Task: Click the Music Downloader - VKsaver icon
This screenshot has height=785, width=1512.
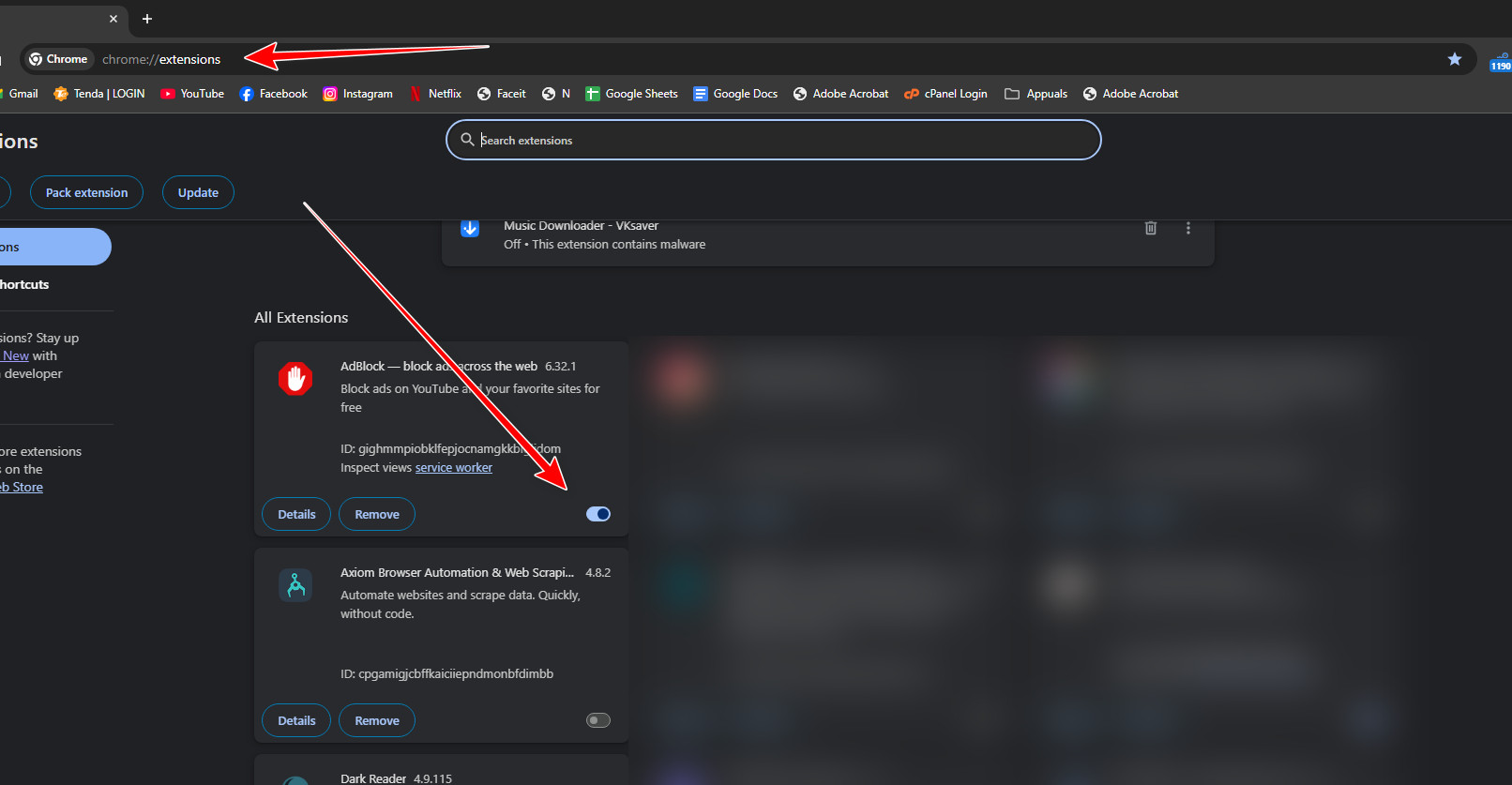Action: [x=470, y=228]
